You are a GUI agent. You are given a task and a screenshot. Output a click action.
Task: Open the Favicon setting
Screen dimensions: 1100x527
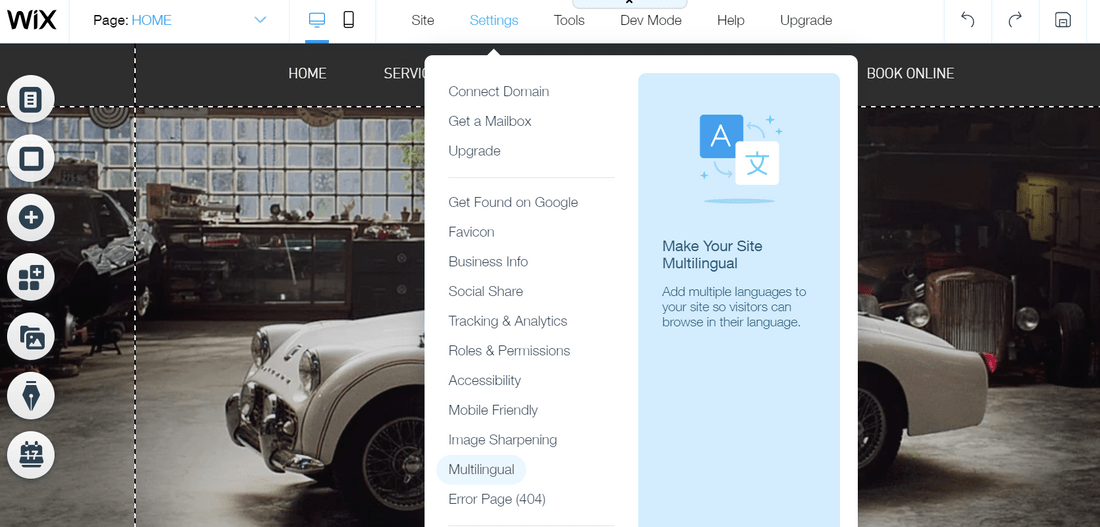(x=471, y=232)
